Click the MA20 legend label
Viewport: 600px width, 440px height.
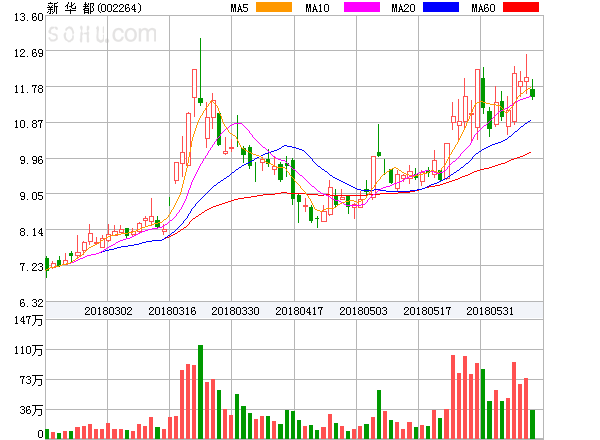[403, 8]
